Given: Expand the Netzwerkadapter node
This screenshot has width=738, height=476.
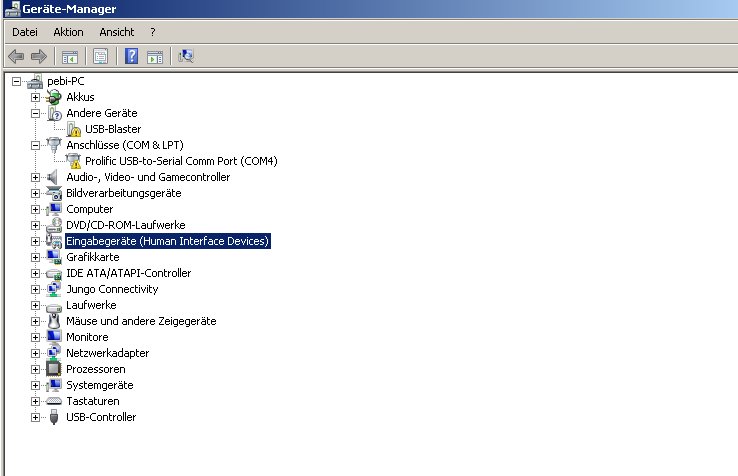Looking at the screenshot, I should tap(35, 354).
